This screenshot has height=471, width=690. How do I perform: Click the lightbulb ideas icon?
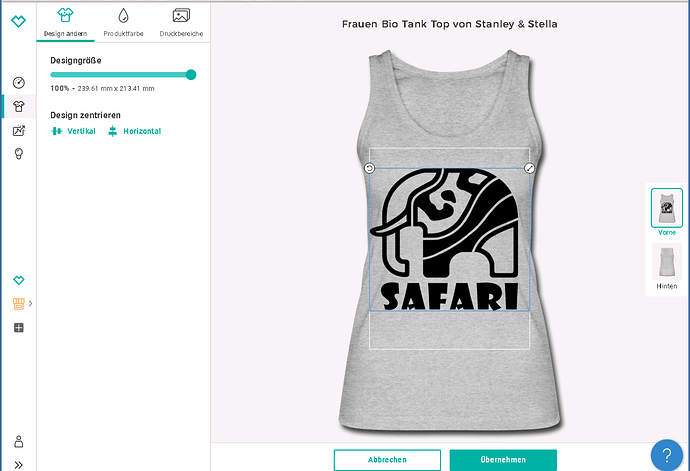(18, 154)
